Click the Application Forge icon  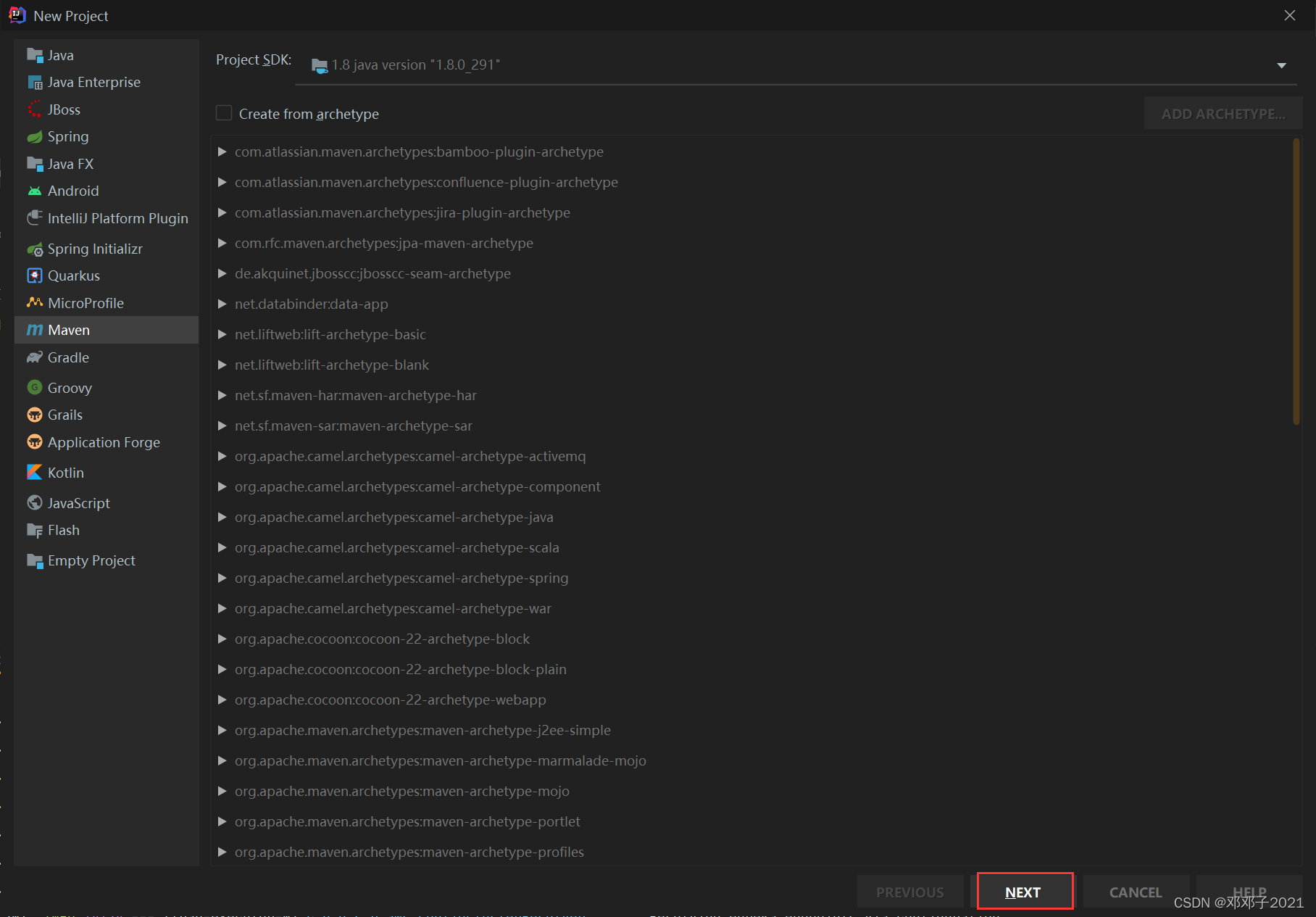pyautogui.click(x=35, y=442)
